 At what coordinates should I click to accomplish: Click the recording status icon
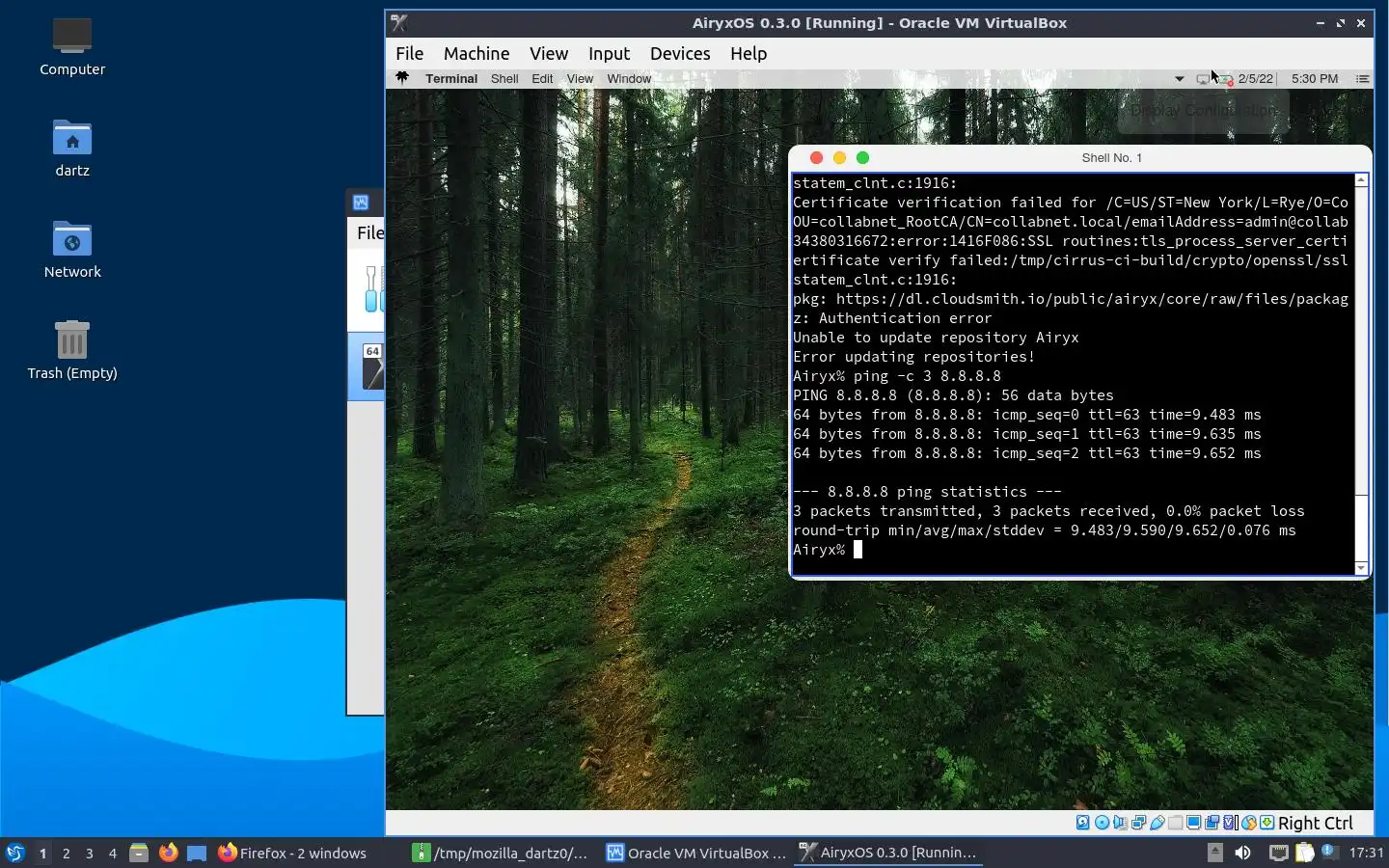point(1212,823)
